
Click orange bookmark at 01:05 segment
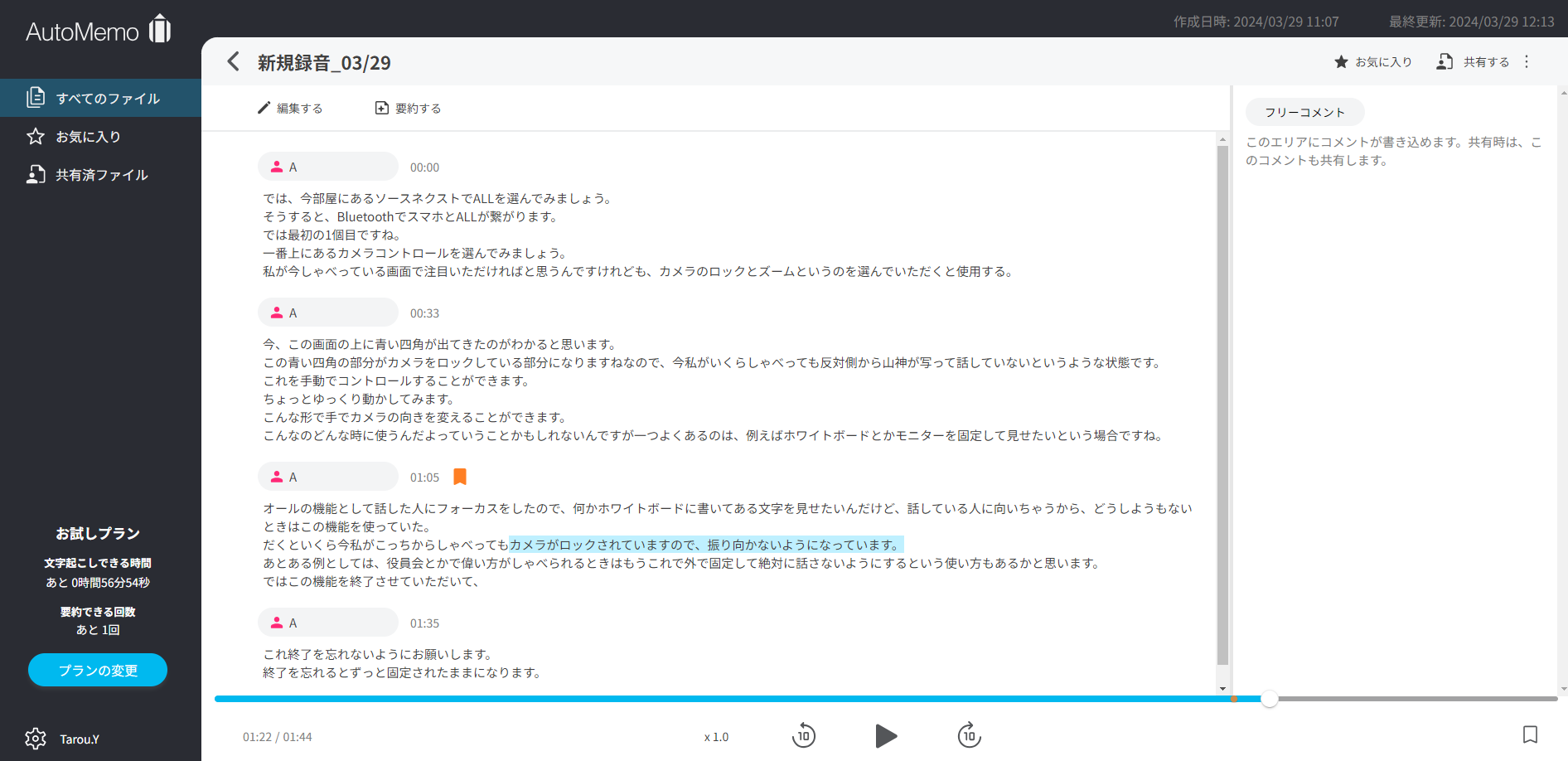point(460,477)
